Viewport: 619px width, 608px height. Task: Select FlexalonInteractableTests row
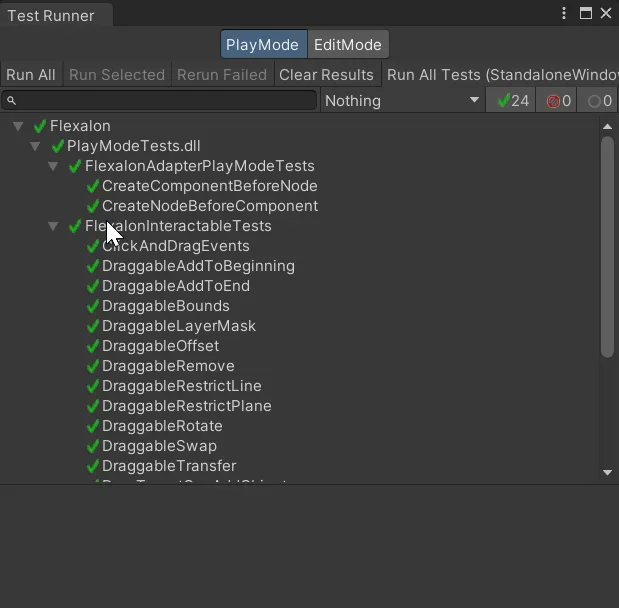tap(299, 226)
